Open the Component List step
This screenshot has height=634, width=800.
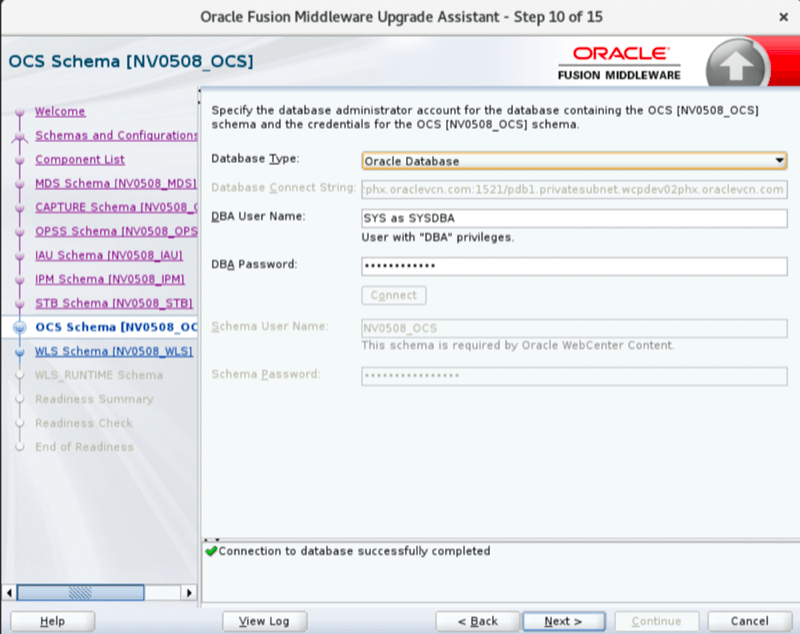coord(80,159)
